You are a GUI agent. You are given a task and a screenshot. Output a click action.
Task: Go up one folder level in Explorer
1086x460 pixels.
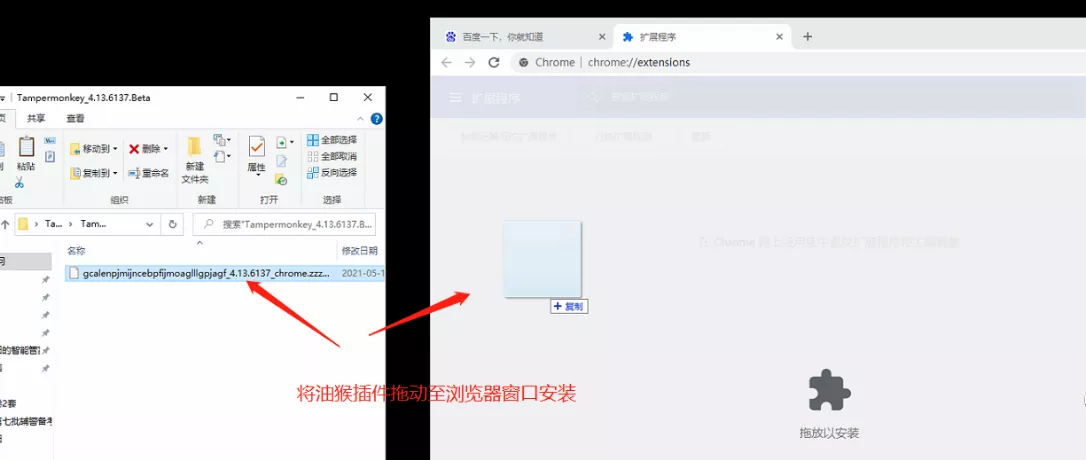coord(3,224)
